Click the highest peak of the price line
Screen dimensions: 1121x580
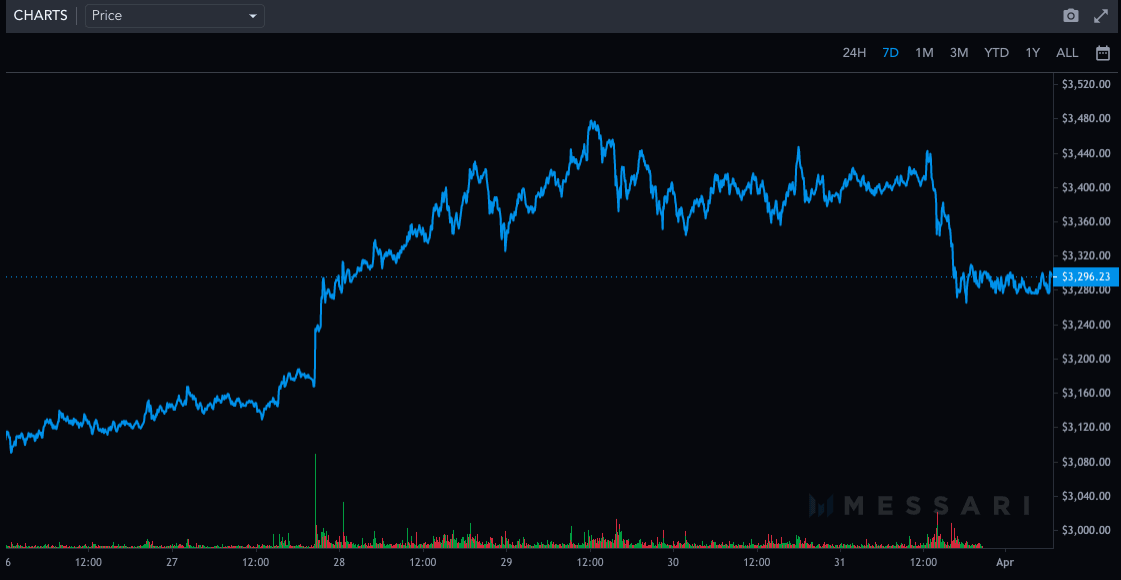[x=592, y=120]
